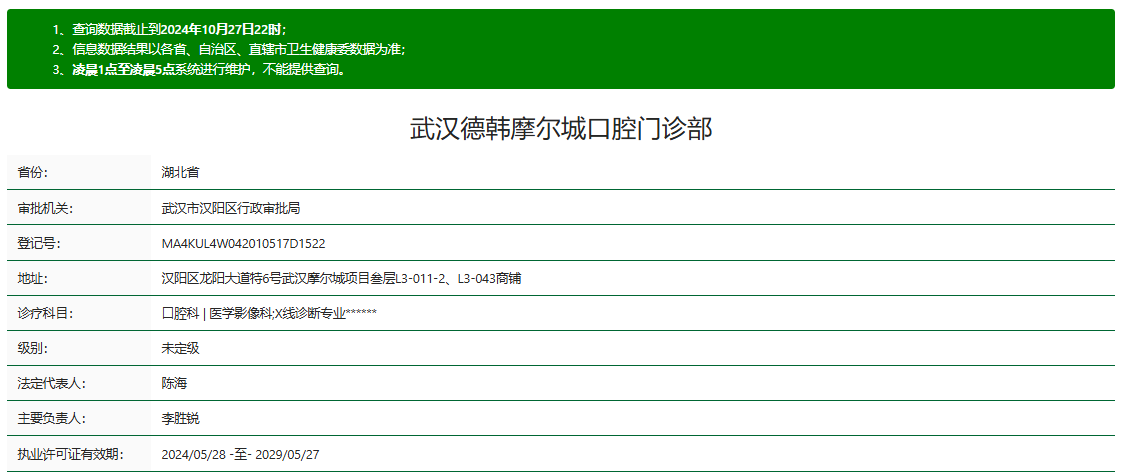
Task: Select the 口腔科 | 医学影像科 value text
Action: click(x=269, y=313)
